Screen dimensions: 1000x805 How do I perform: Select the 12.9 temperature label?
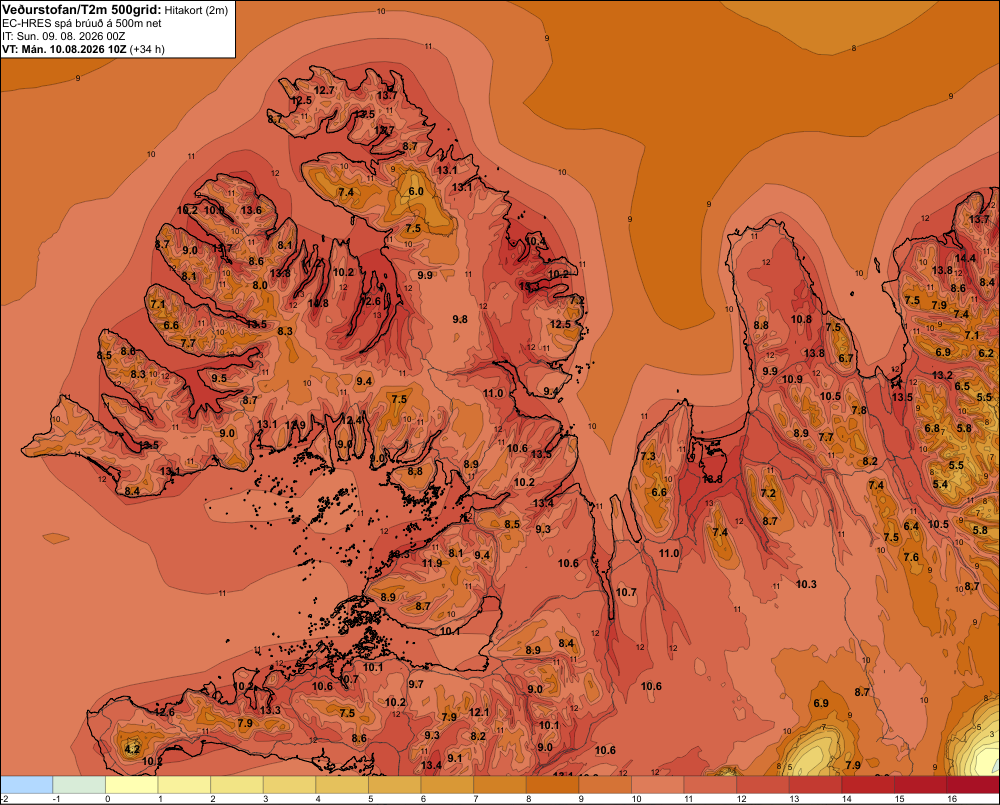click(295, 425)
